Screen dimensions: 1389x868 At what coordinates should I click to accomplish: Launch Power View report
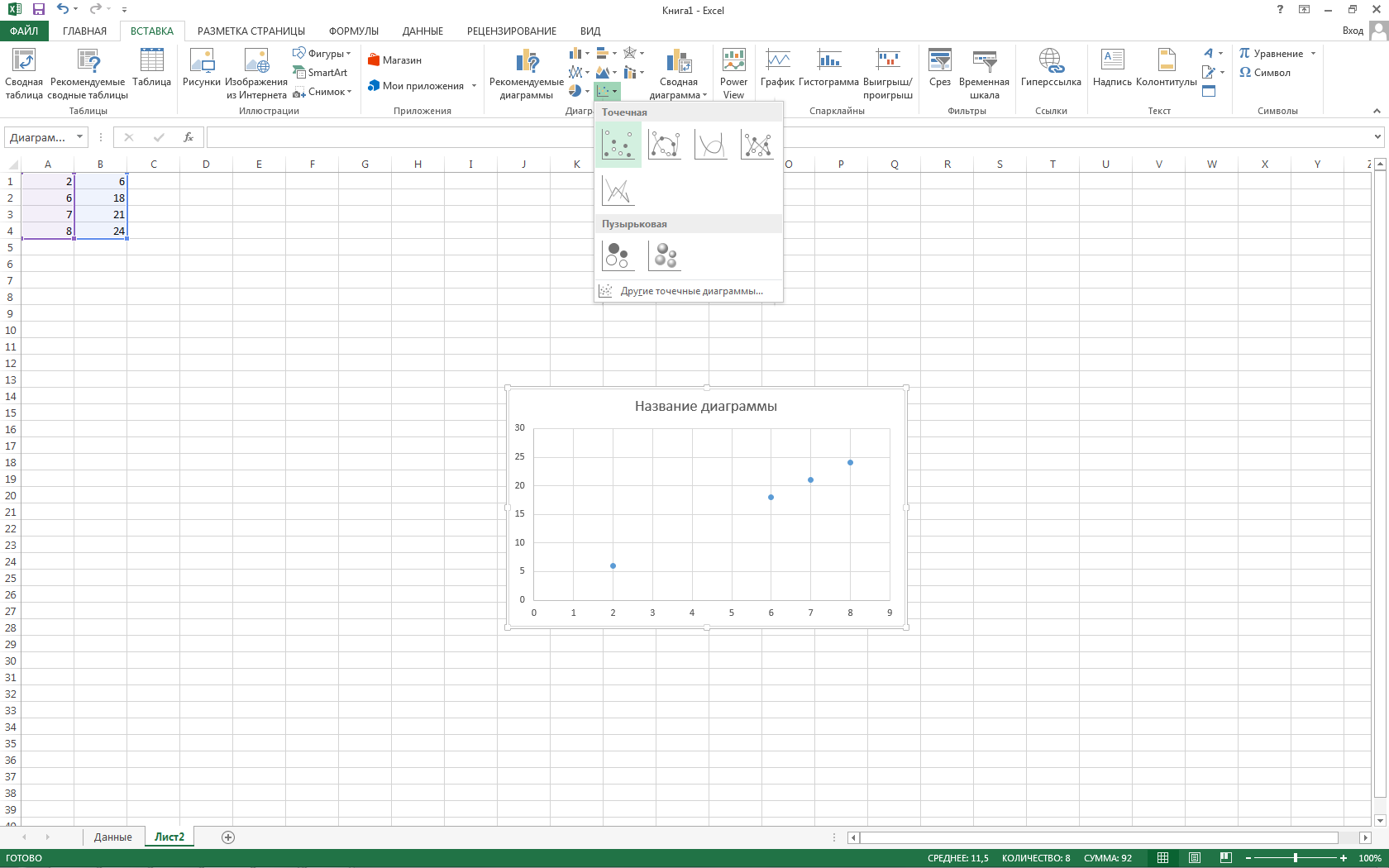[733, 74]
